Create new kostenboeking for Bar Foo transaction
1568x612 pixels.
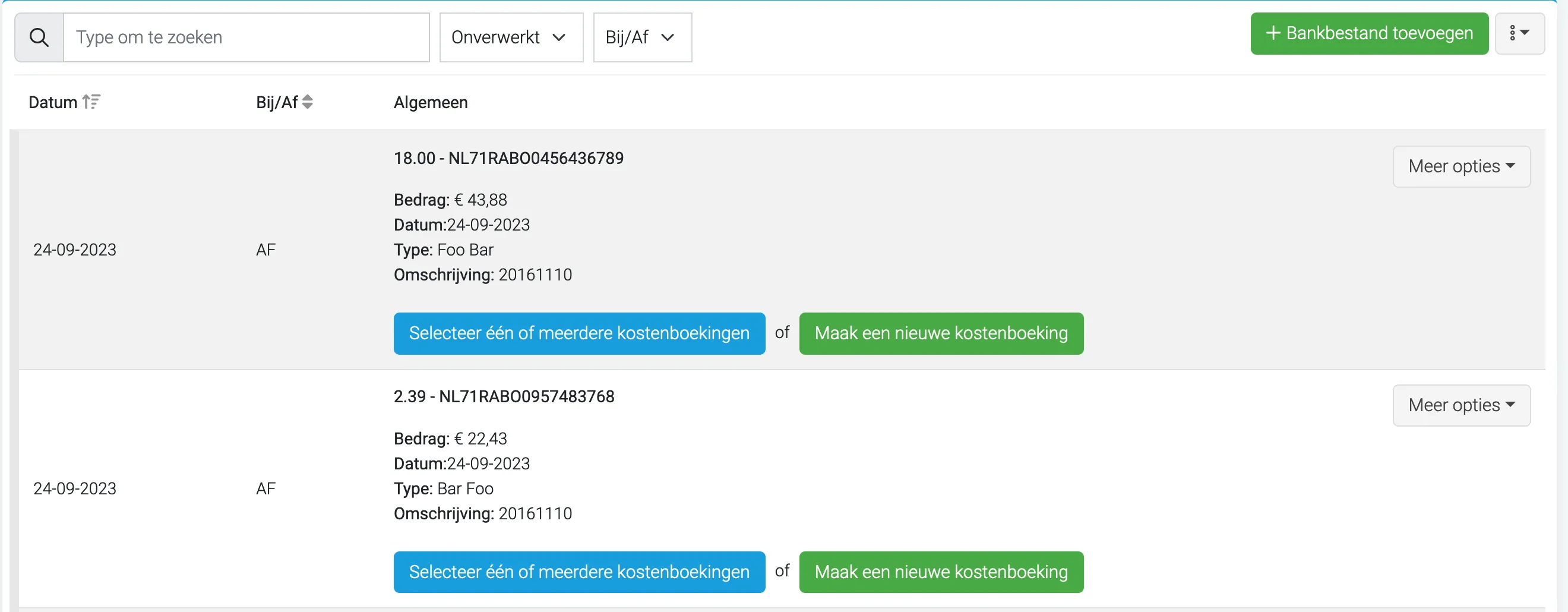click(x=941, y=572)
